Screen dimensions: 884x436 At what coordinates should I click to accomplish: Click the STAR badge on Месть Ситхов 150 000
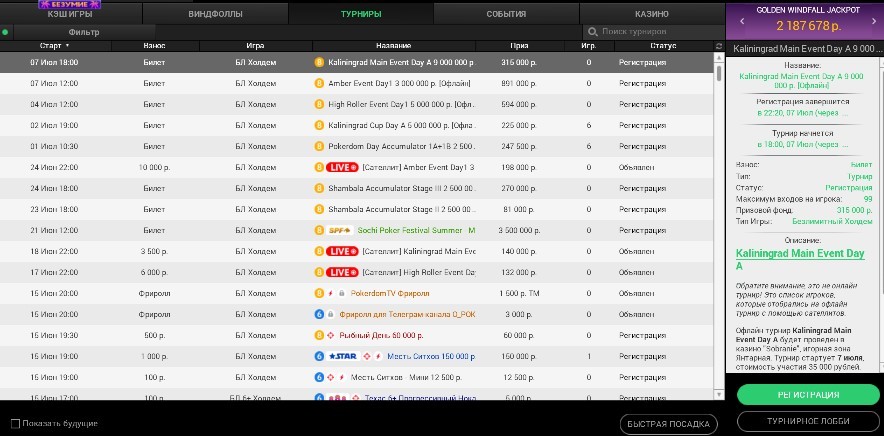pos(340,356)
